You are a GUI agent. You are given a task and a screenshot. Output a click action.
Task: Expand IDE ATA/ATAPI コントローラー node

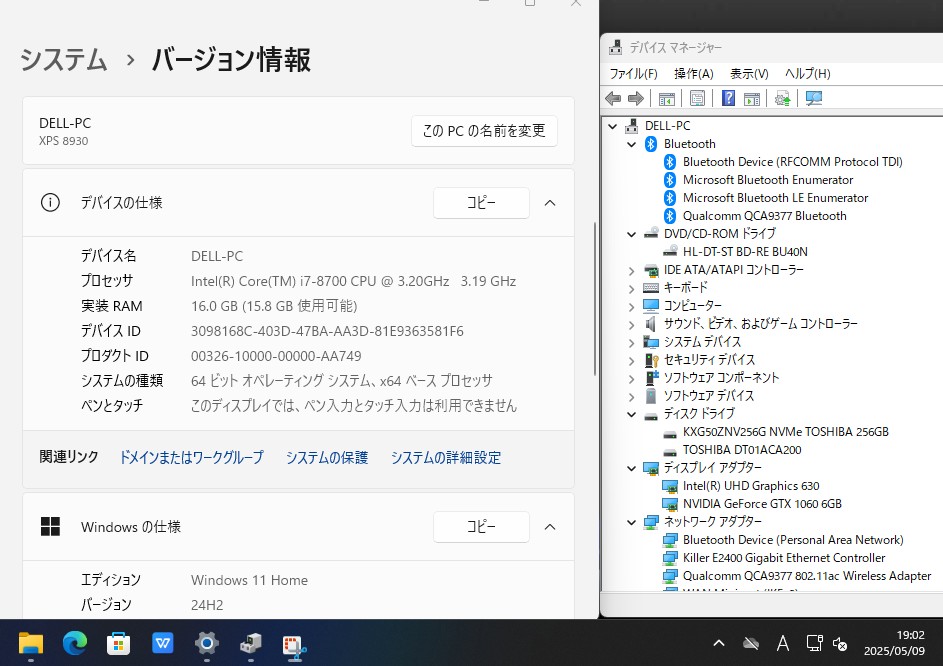(x=631, y=271)
